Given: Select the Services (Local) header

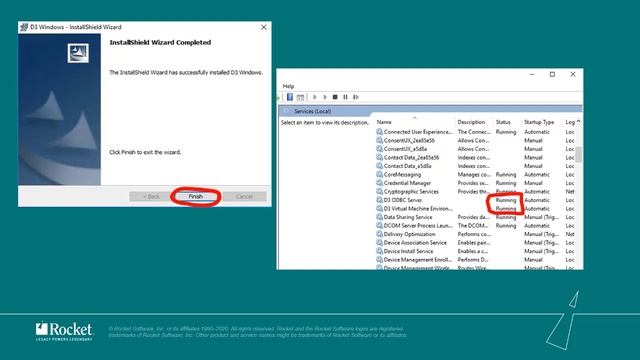Looking at the screenshot, I should click(312, 111).
